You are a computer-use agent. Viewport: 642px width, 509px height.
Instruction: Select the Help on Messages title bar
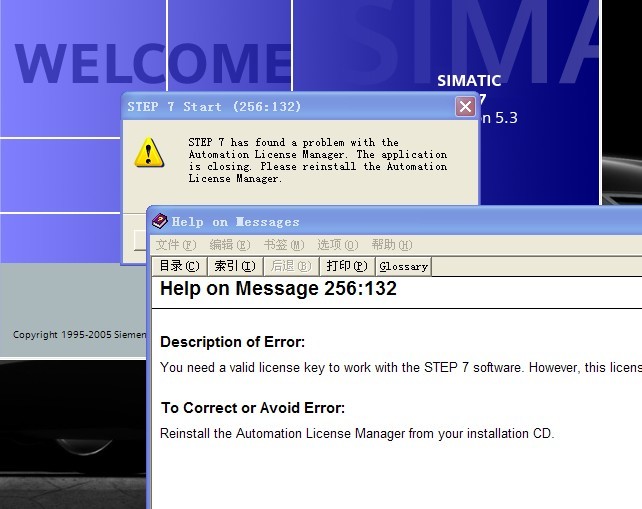point(400,222)
